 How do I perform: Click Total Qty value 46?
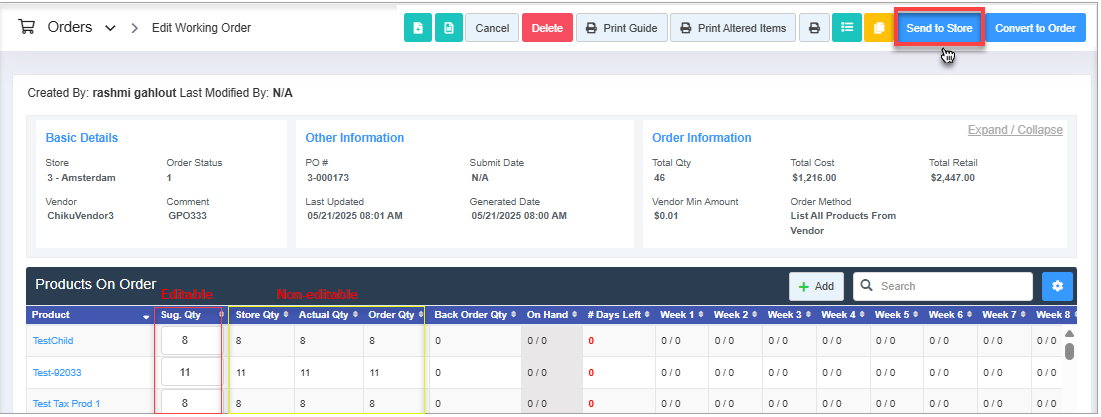[x=659, y=178]
